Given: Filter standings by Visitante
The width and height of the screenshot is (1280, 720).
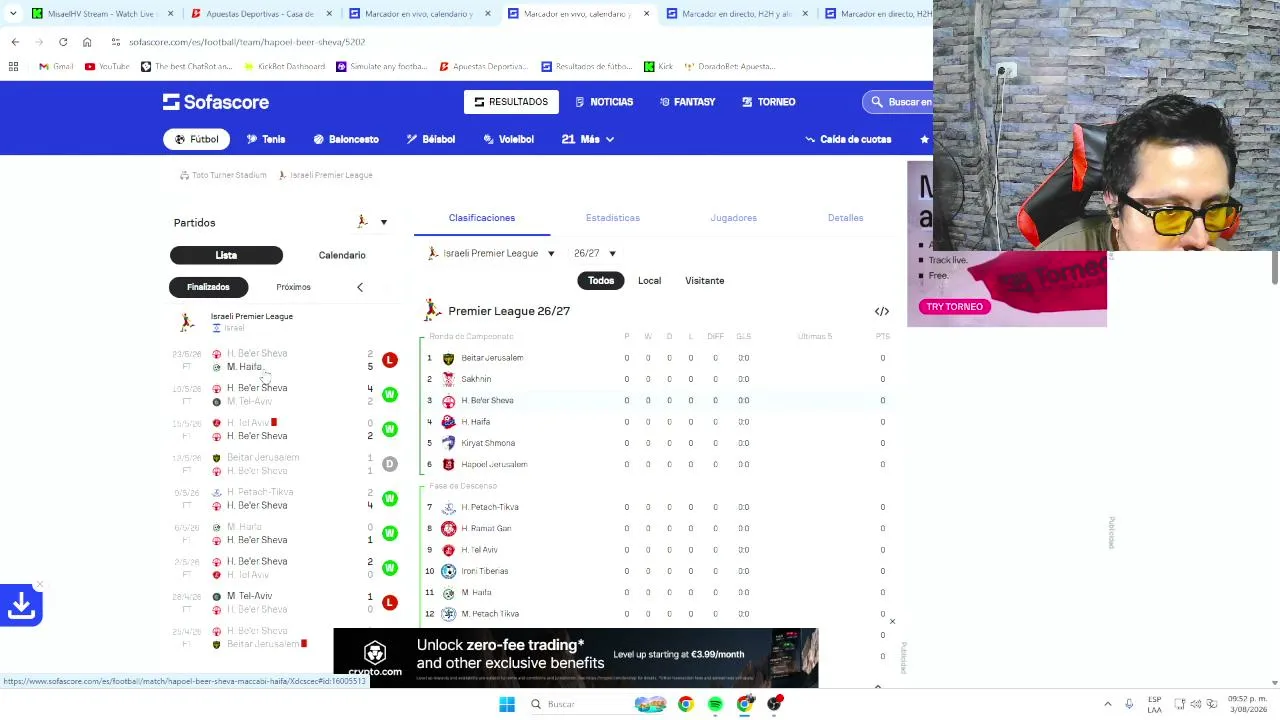Looking at the screenshot, I should [x=704, y=281].
